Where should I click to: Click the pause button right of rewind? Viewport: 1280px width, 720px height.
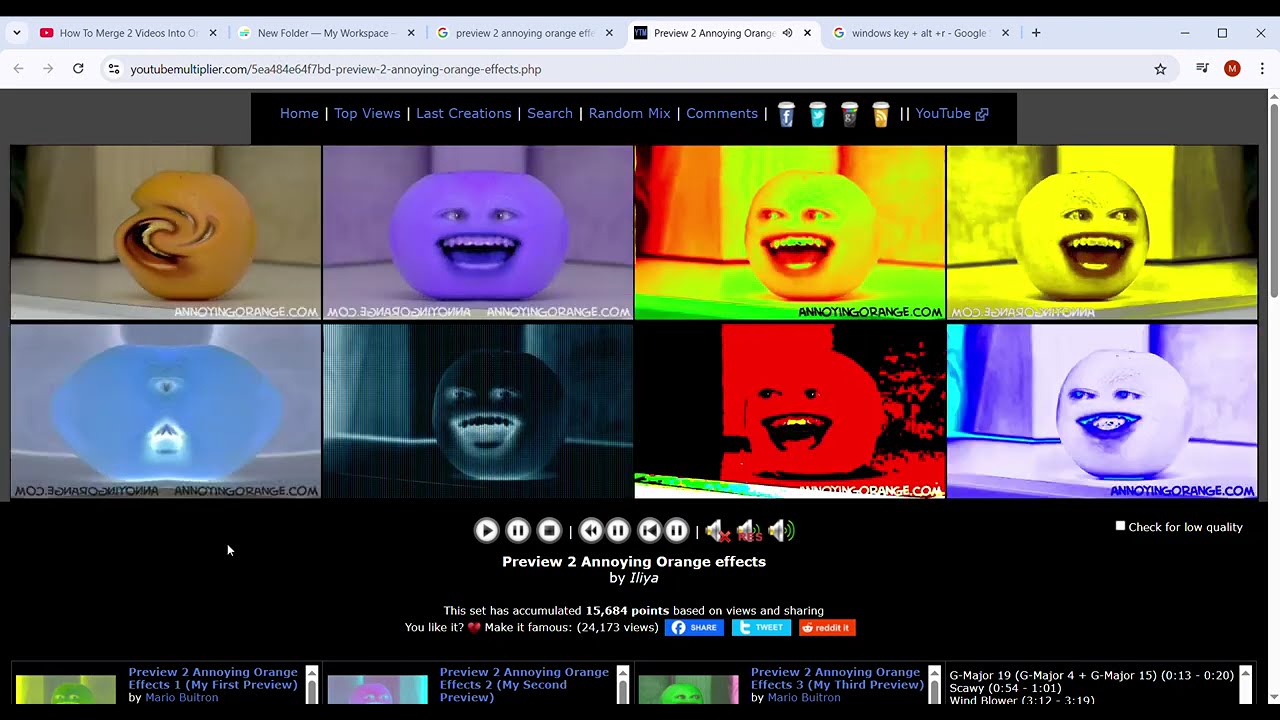[618, 531]
